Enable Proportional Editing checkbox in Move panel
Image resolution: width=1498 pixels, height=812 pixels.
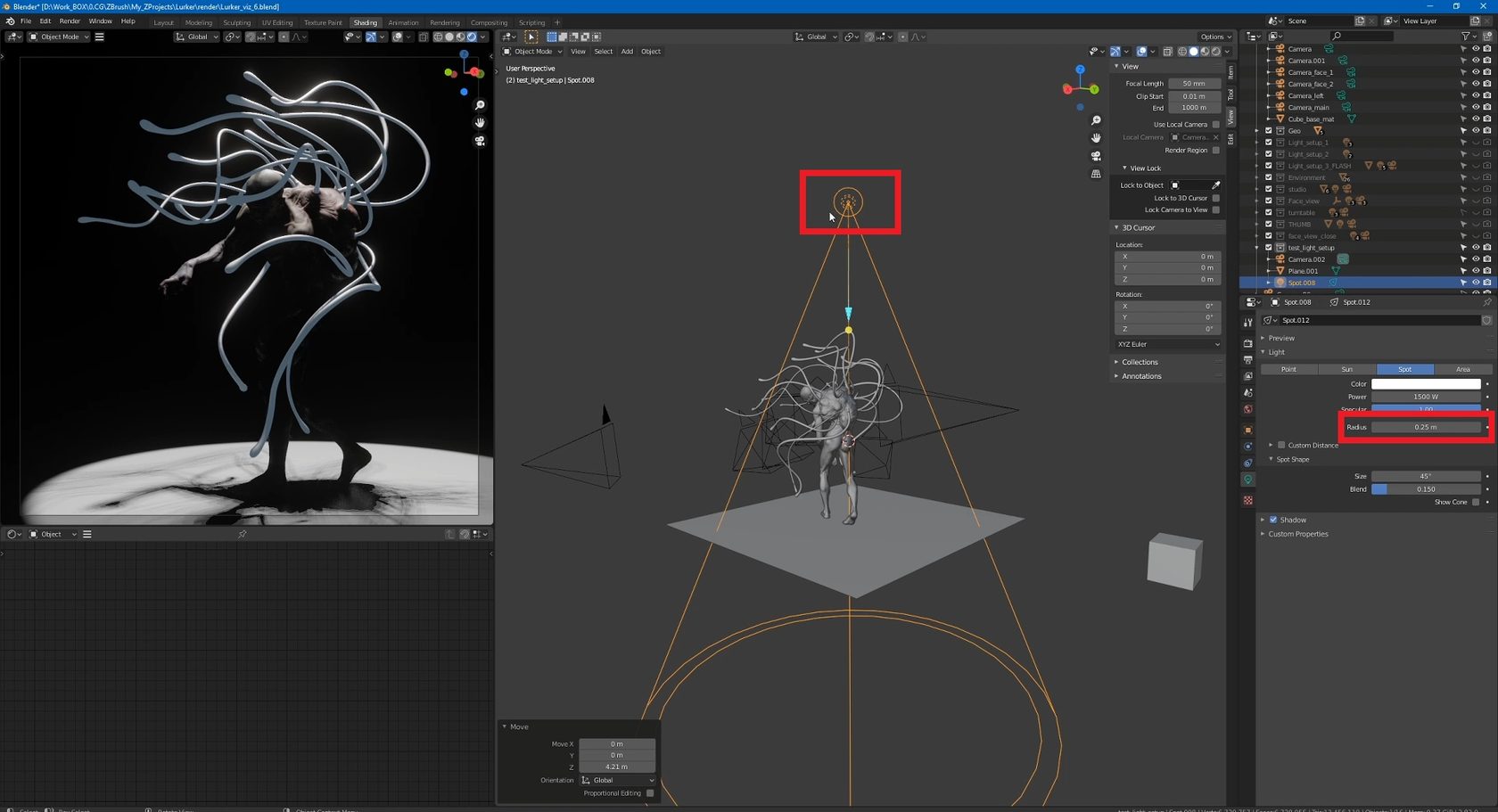click(650, 793)
